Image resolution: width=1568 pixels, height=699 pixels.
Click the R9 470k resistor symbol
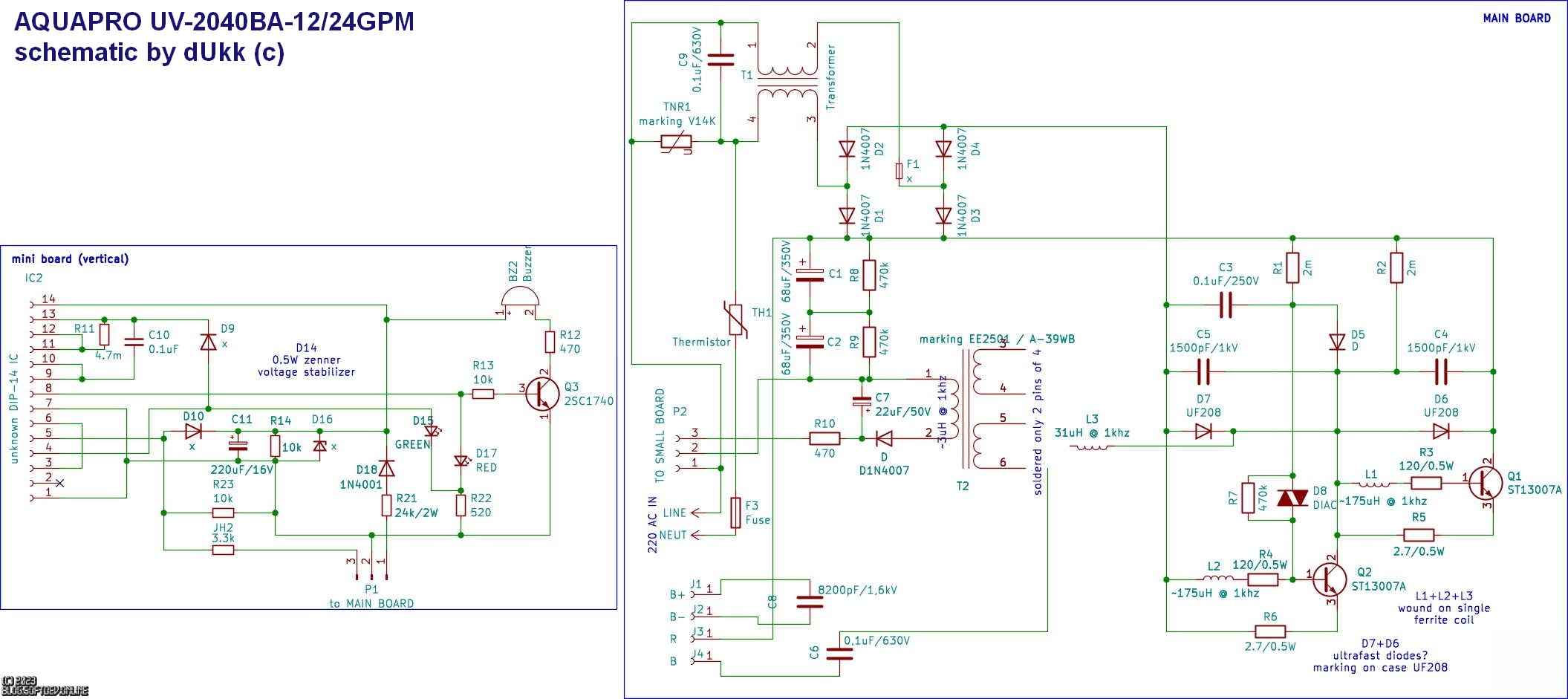869,342
